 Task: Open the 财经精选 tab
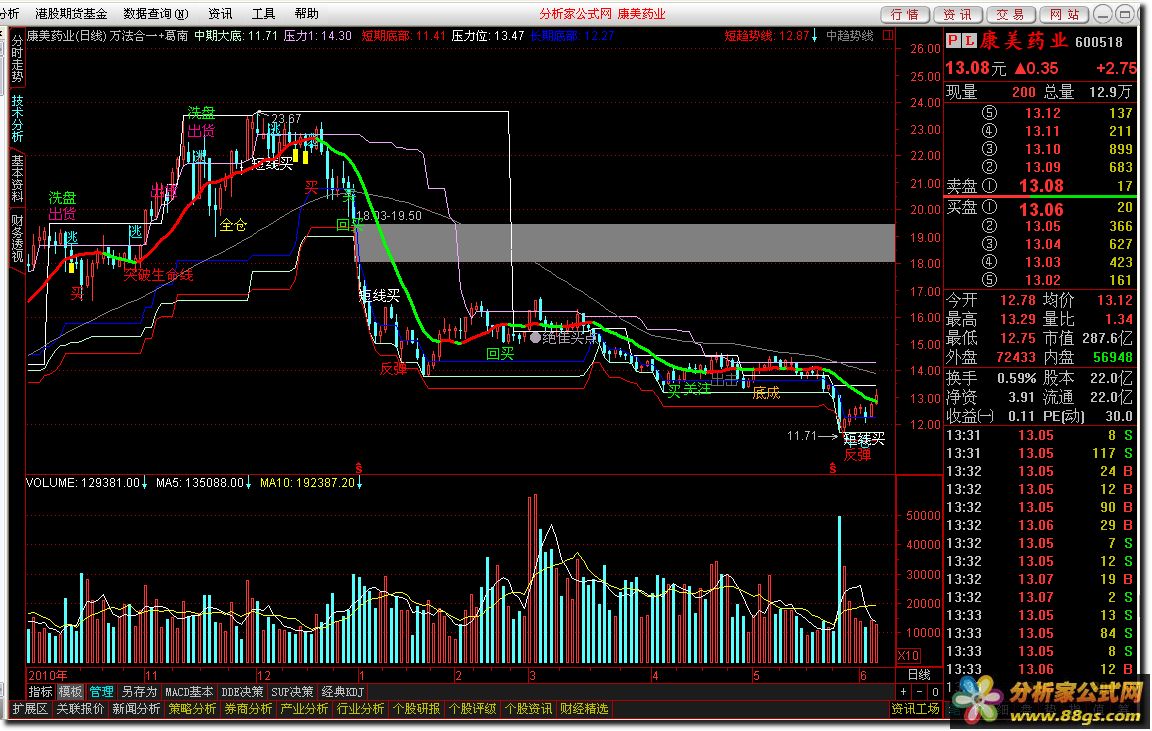584,709
